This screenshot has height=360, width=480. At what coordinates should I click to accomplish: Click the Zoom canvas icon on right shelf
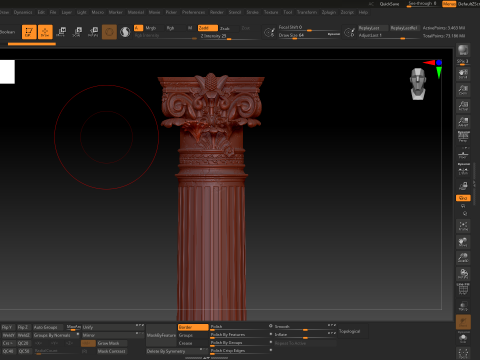(463, 90)
